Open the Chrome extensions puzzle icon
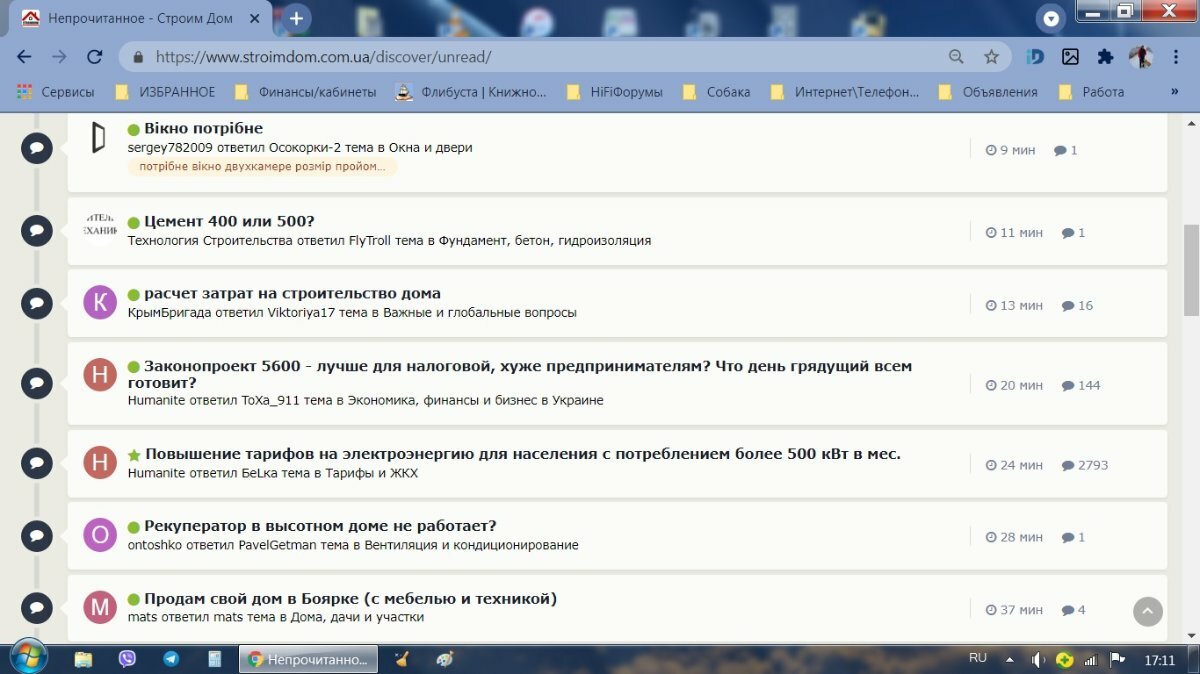 point(1105,57)
